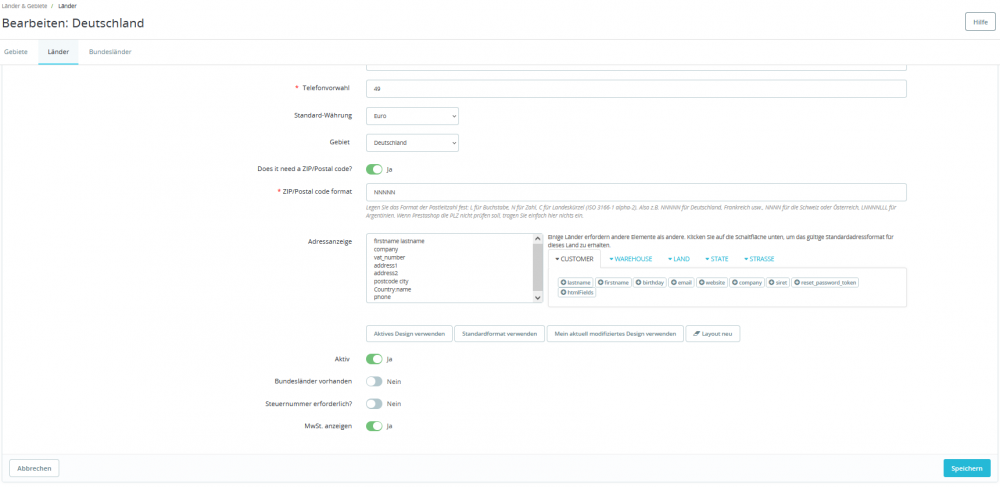Expand the WAREHOUSE fields tab
This screenshot has width=1000, height=487.
tap(630, 259)
